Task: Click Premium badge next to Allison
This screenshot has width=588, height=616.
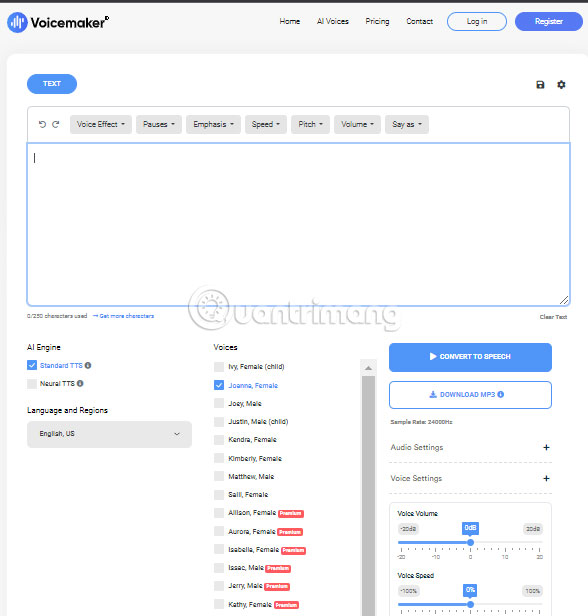Action: tap(291, 513)
